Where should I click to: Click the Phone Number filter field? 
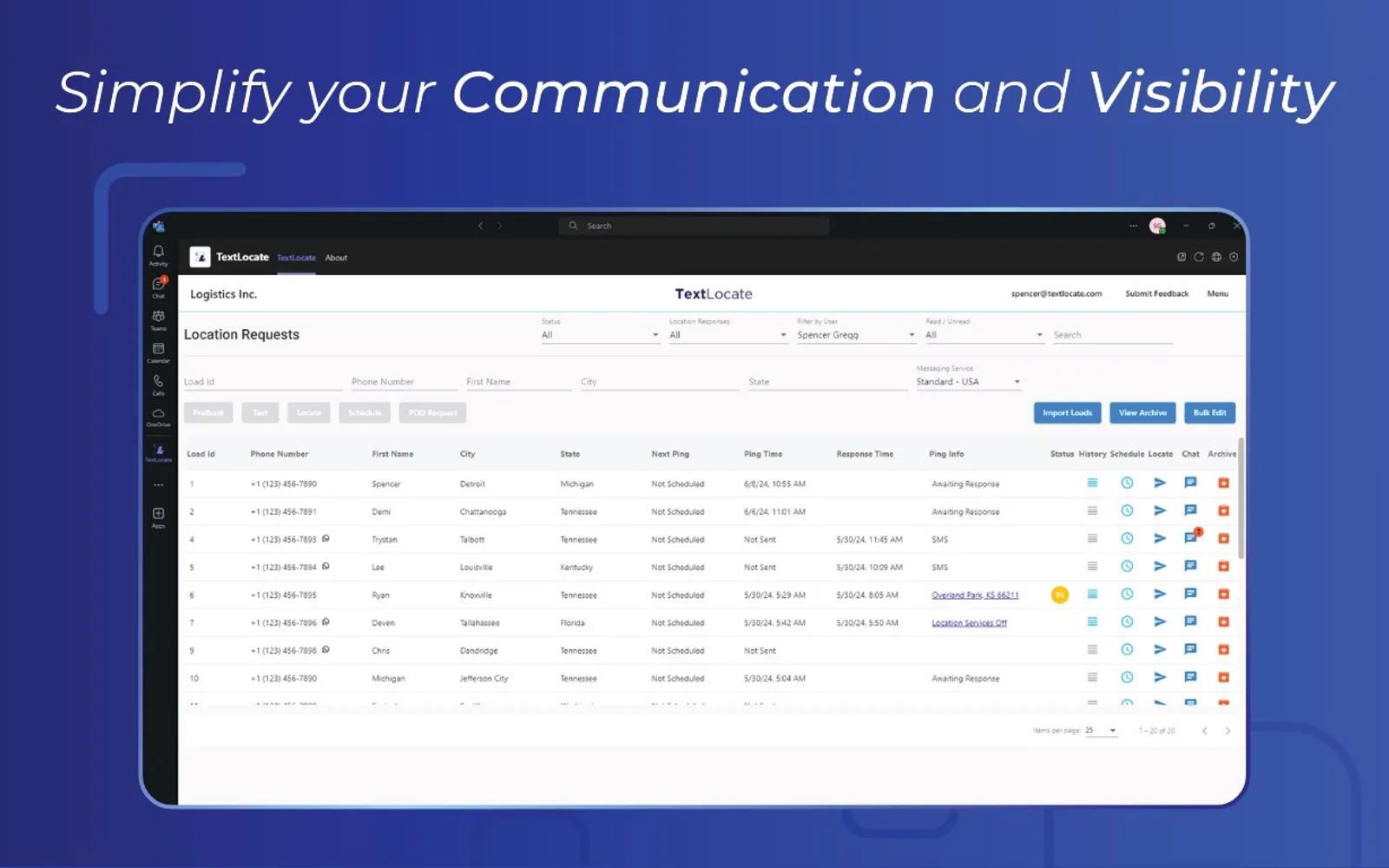[404, 382]
